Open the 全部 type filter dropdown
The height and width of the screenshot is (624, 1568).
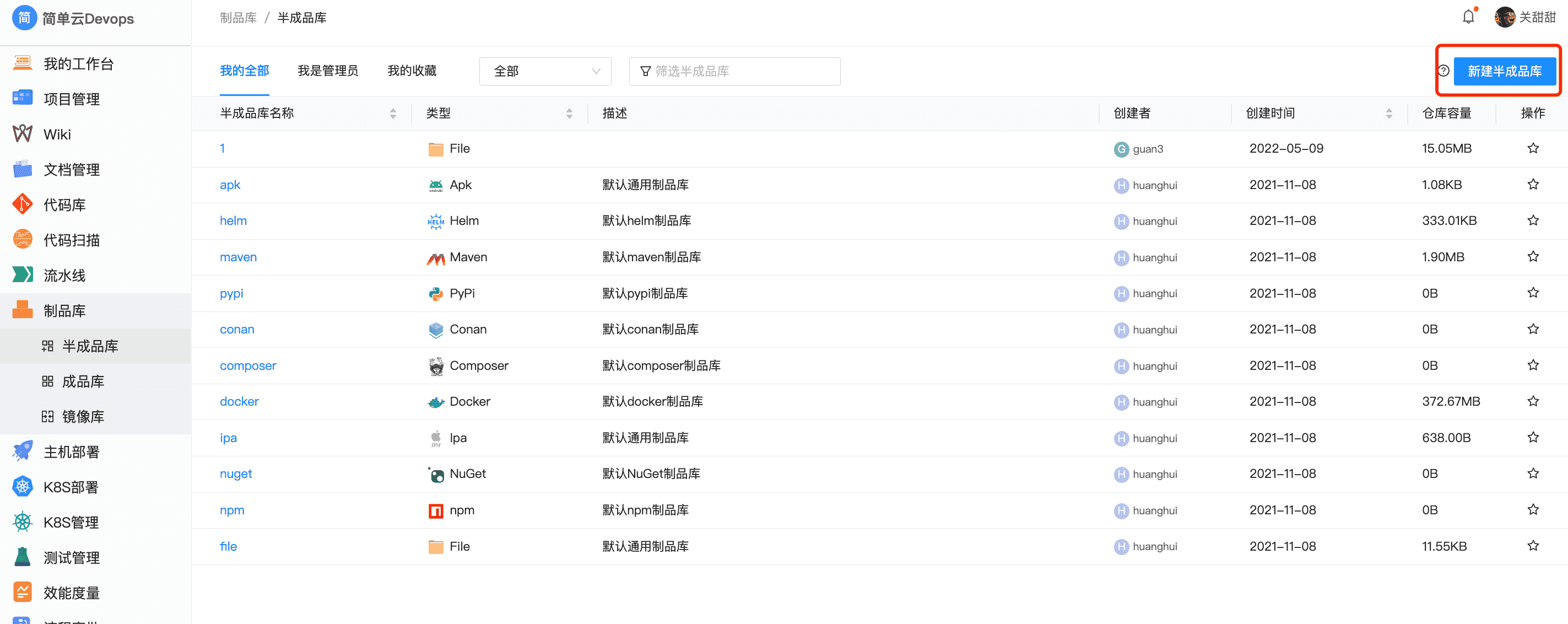coord(545,71)
